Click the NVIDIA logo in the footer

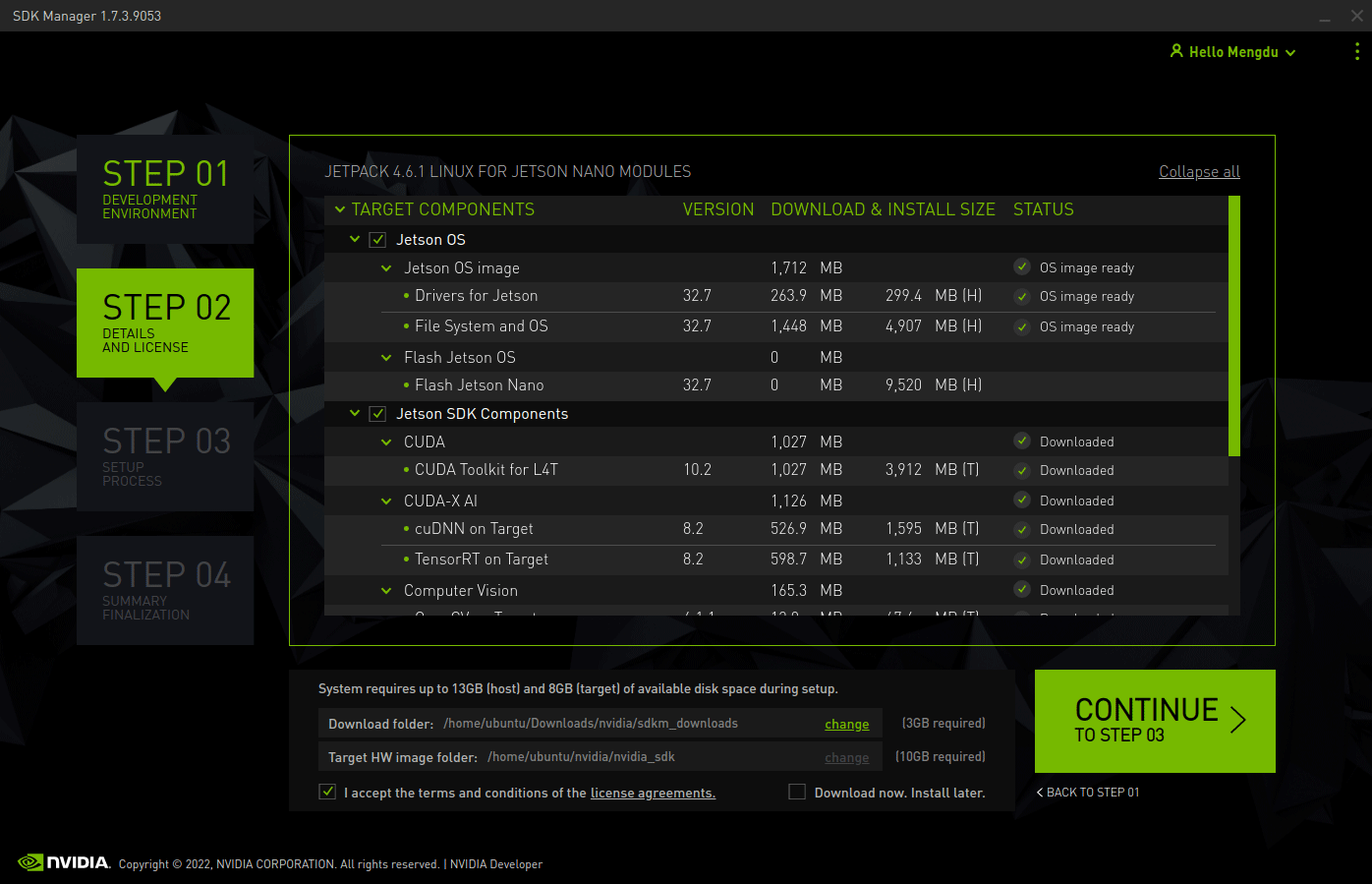pos(64,862)
